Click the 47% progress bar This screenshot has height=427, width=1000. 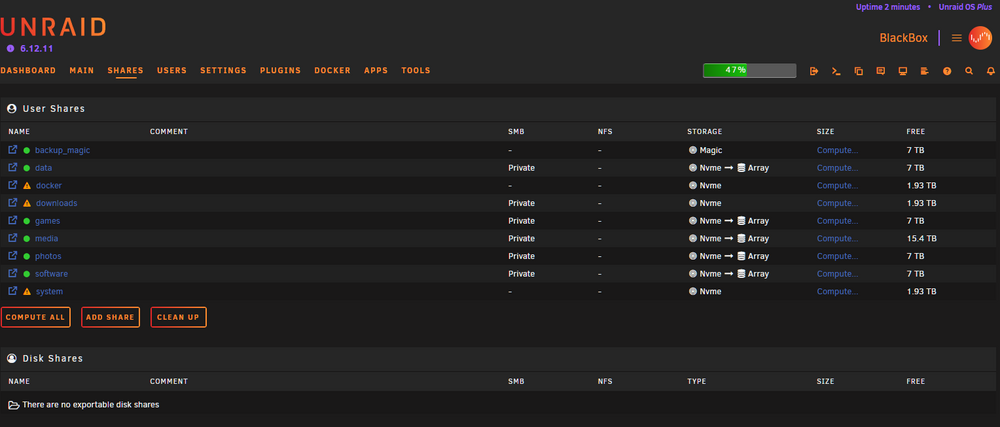point(749,70)
